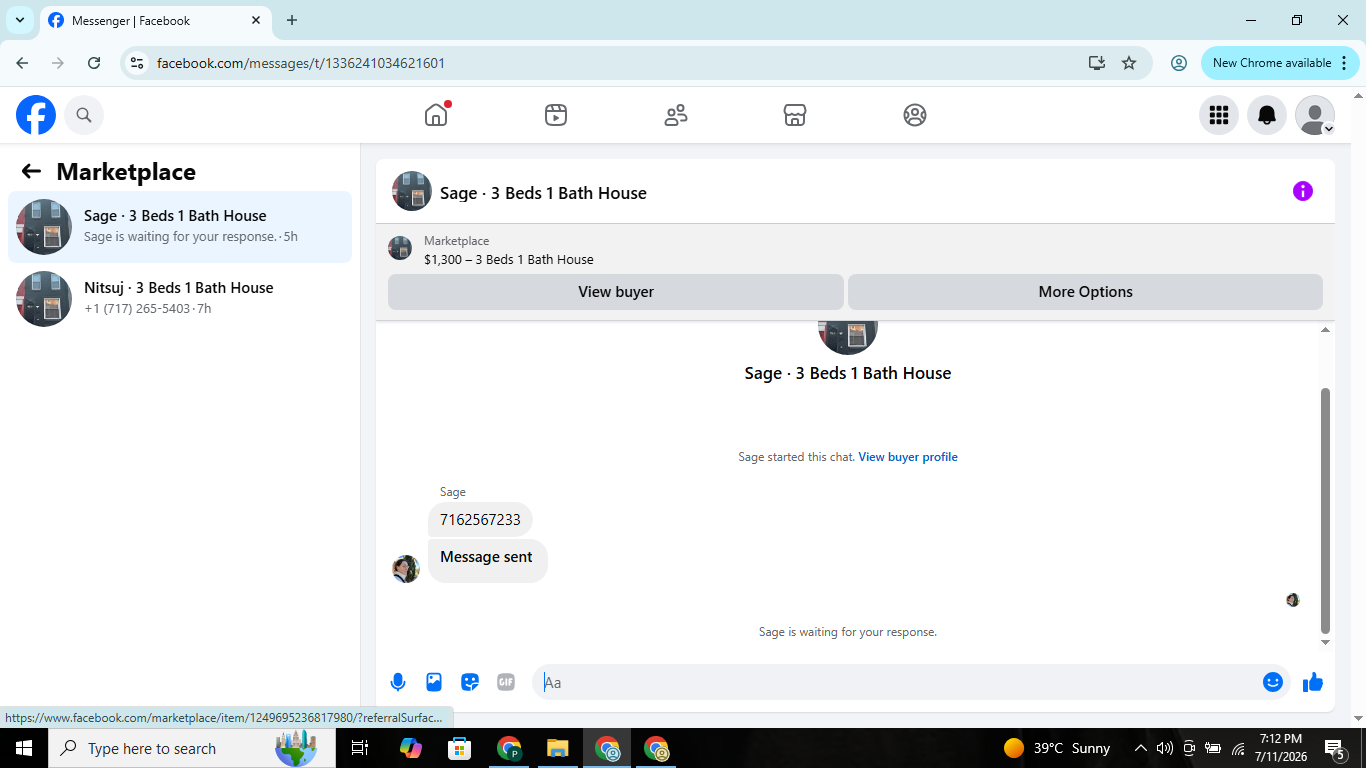This screenshot has height=768, width=1366.
Task: Open the Windows Start menu
Action: click(x=24, y=748)
